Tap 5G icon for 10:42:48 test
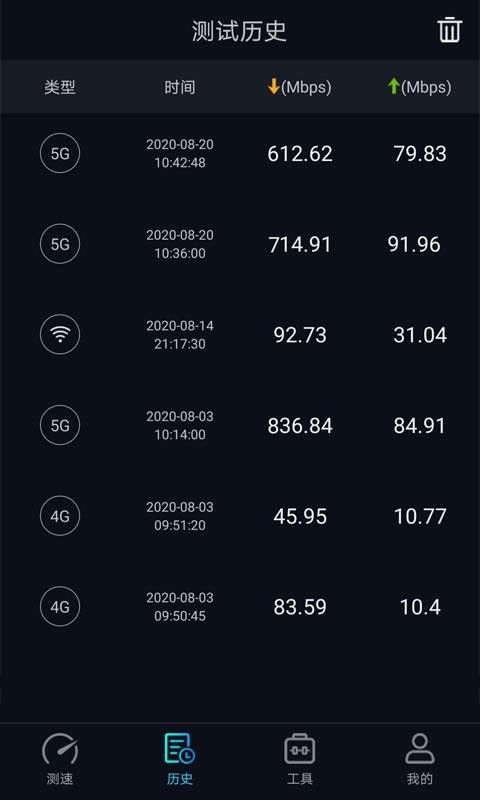This screenshot has width=480, height=800. pyautogui.click(x=60, y=154)
